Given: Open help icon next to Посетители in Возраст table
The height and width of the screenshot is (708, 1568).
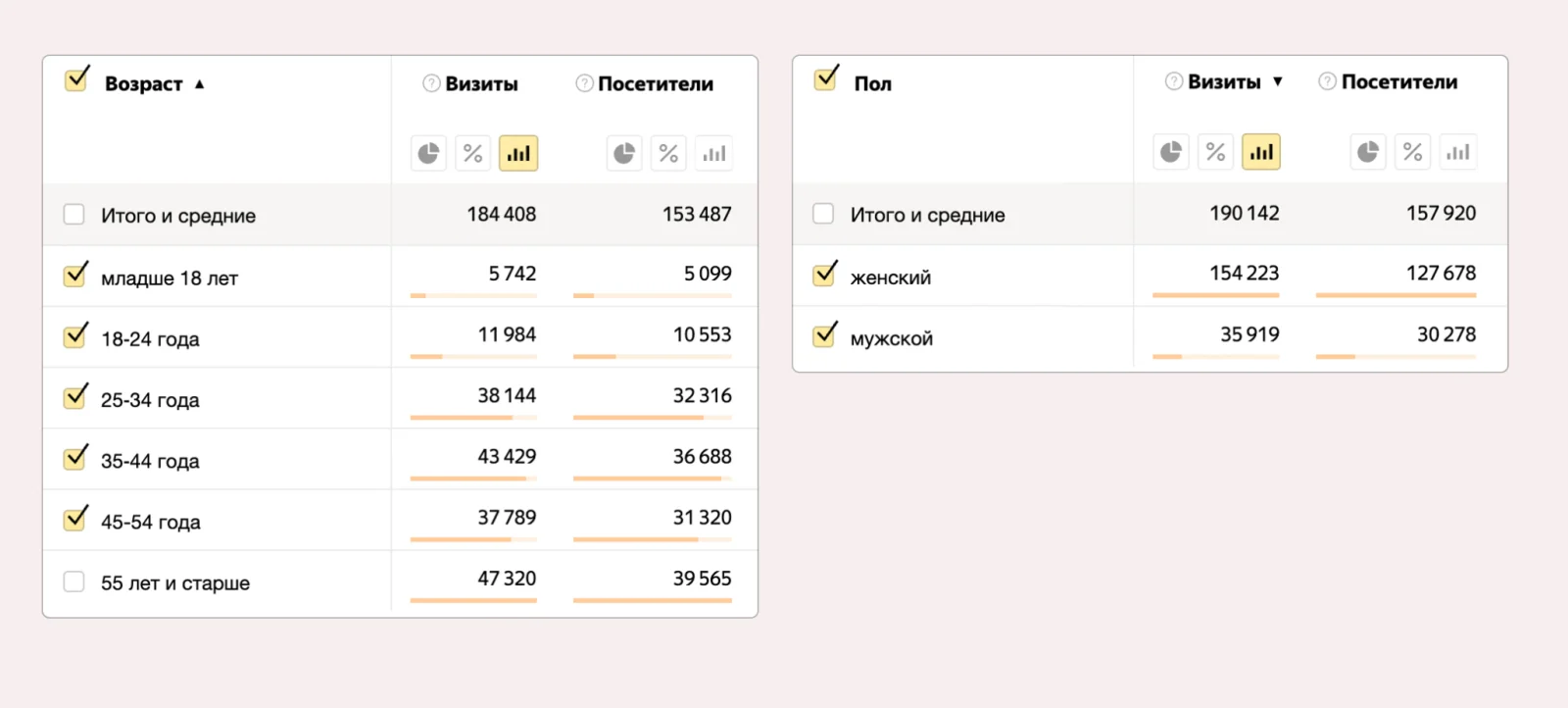Looking at the screenshot, I should [x=584, y=83].
